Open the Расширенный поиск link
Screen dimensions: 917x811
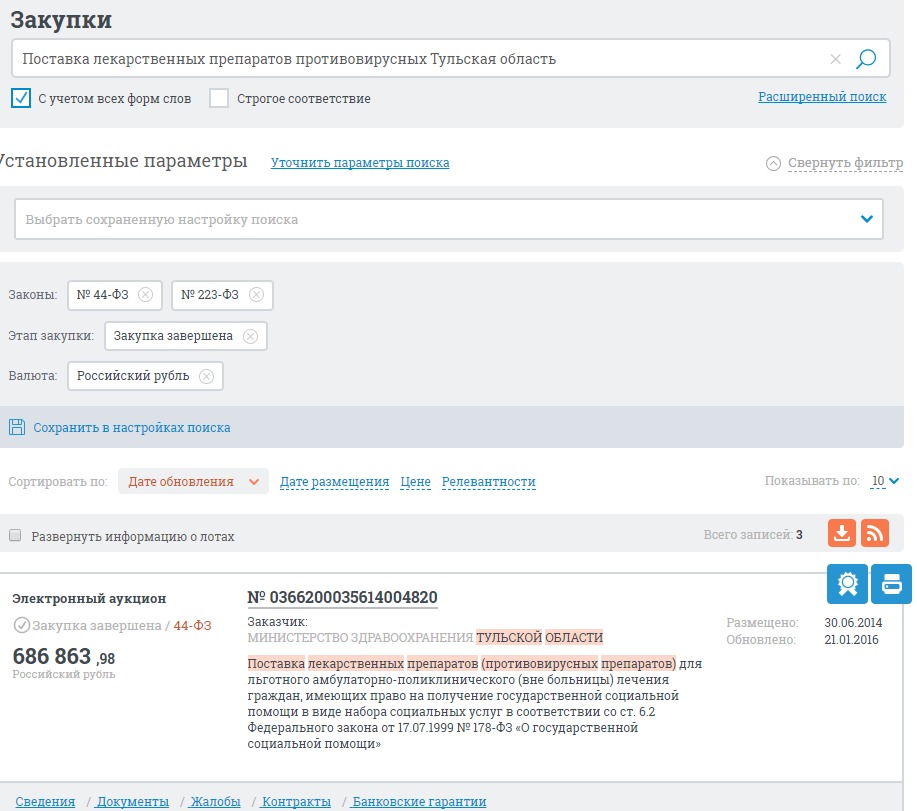(822, 97)
